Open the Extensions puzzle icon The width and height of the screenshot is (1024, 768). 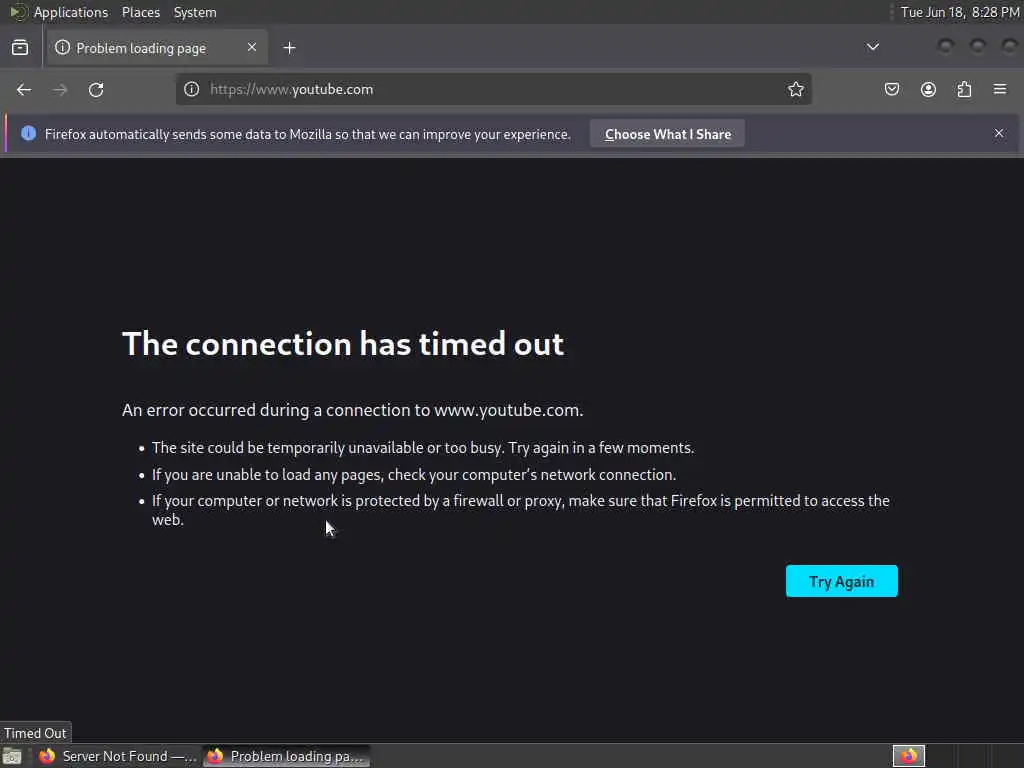(964, 89)
